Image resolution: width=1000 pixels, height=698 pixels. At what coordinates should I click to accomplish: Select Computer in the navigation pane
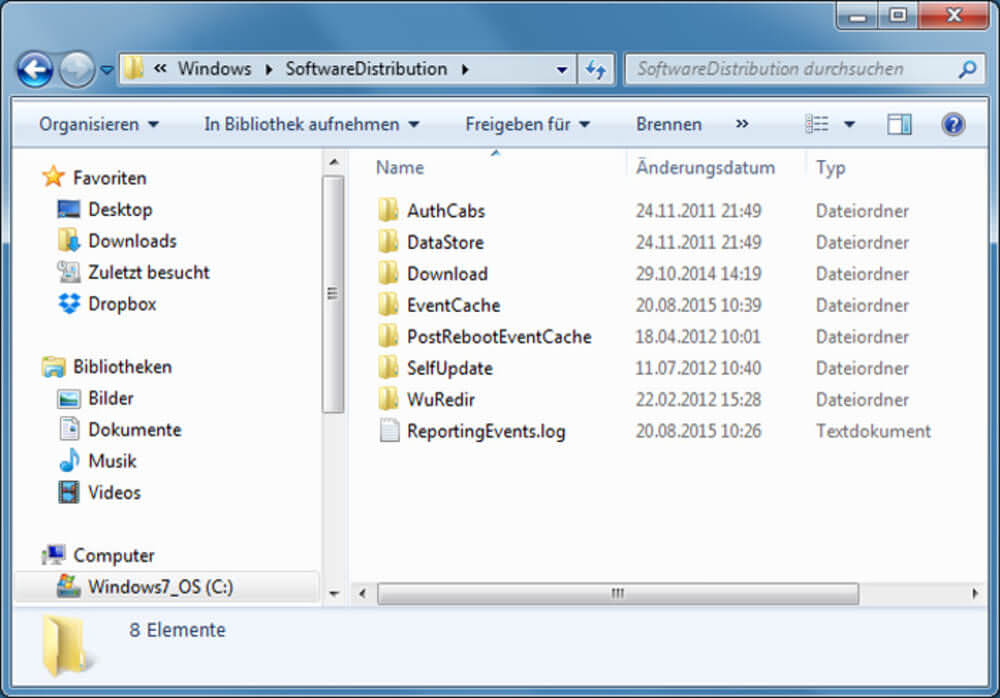point(114,555)
